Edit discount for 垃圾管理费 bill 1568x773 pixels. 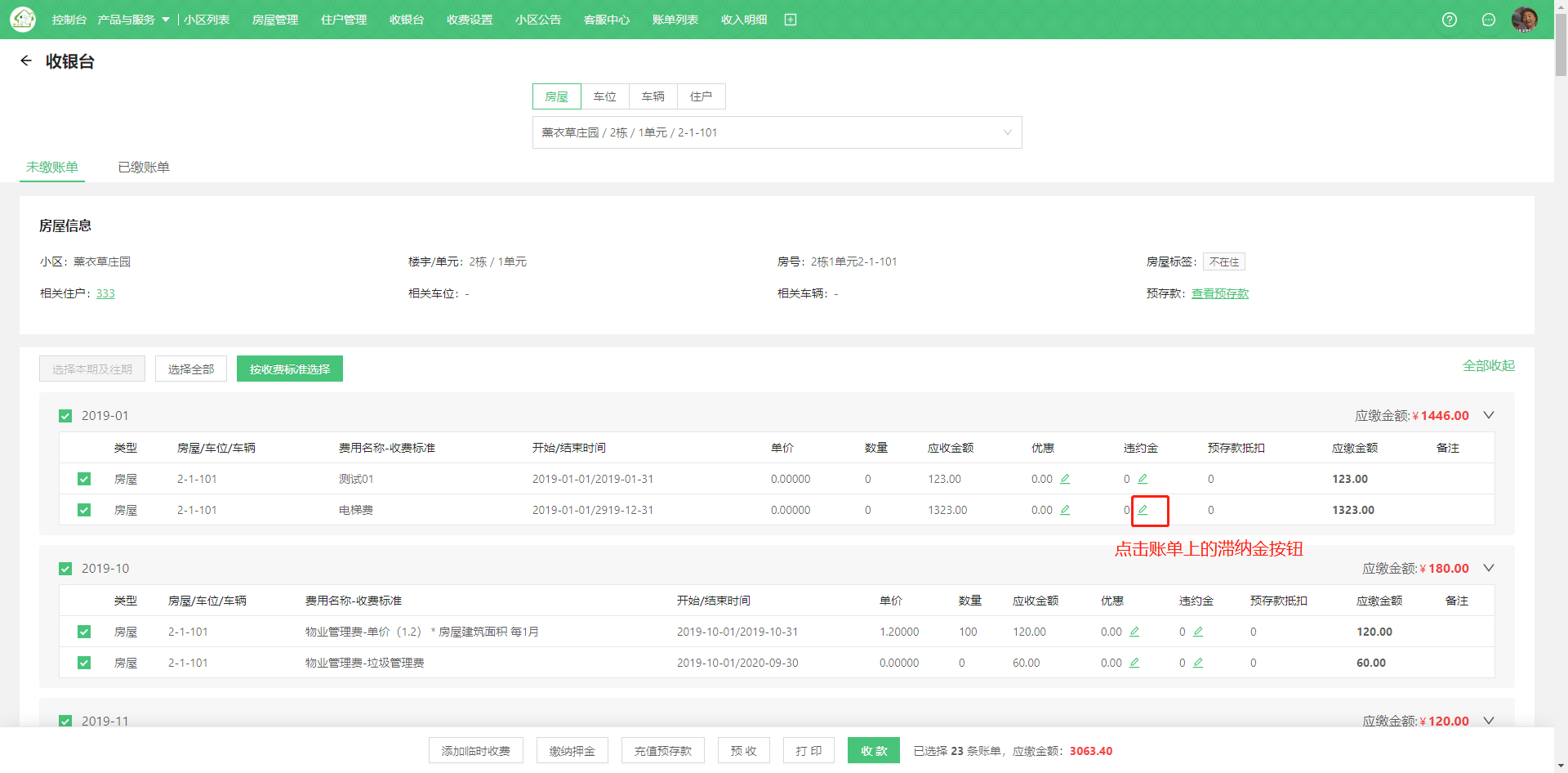click(x=1134, y=663)
